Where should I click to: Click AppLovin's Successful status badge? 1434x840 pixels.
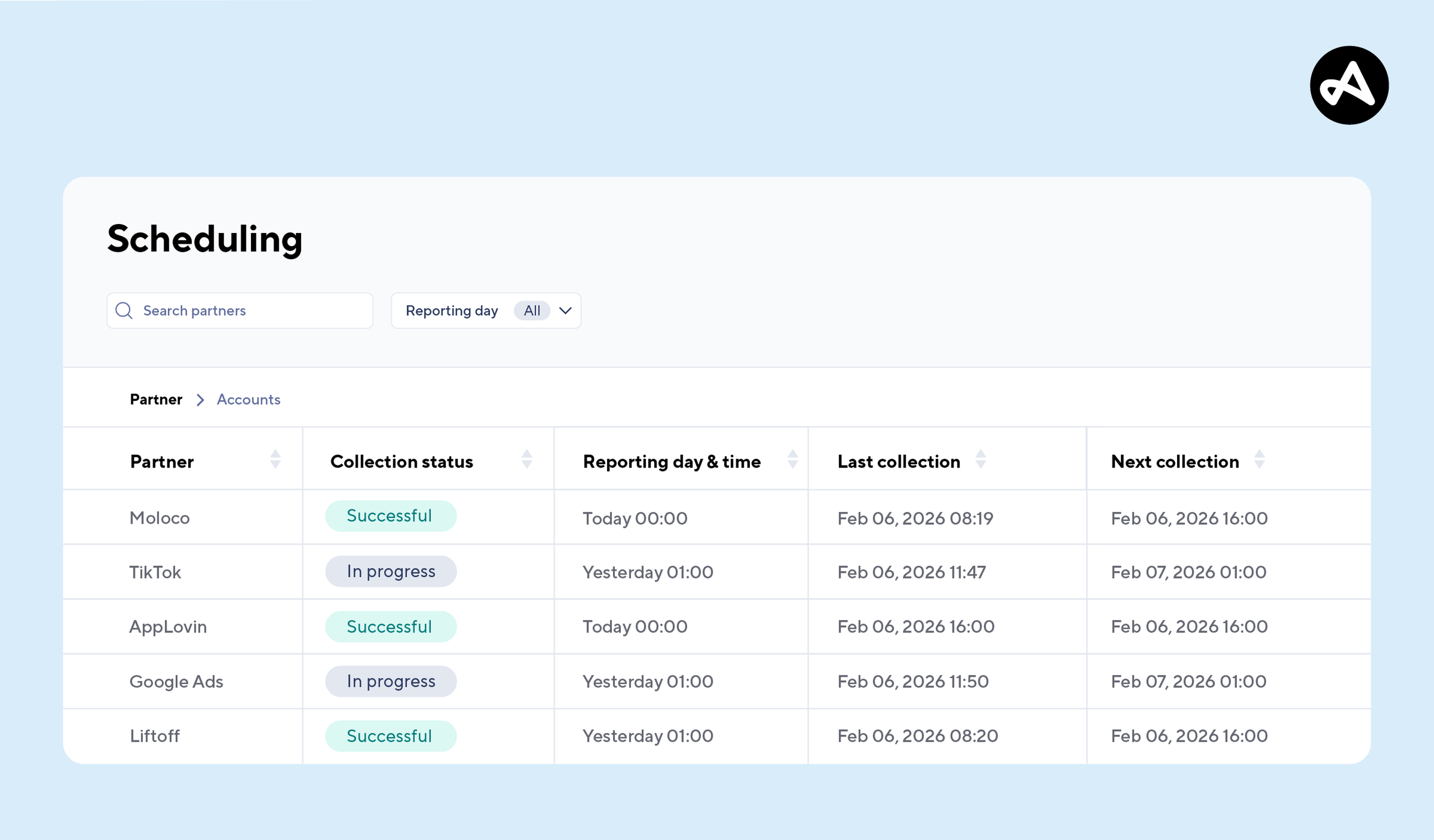(390, 626)
